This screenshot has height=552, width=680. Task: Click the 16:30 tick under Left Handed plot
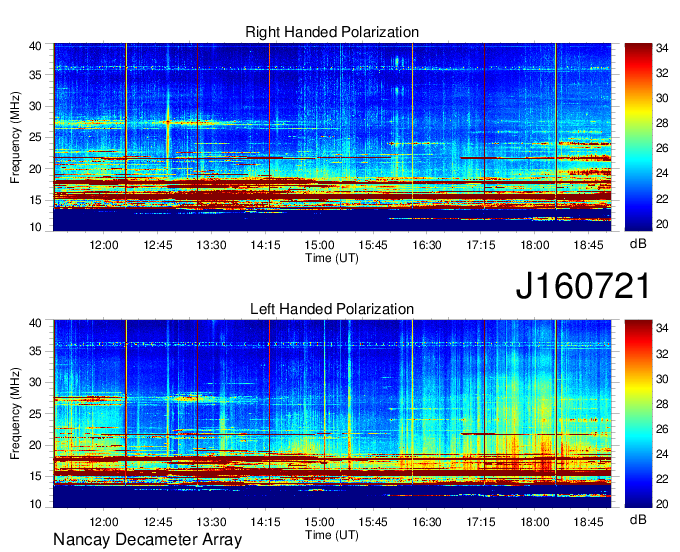click(x=427, y=522)
